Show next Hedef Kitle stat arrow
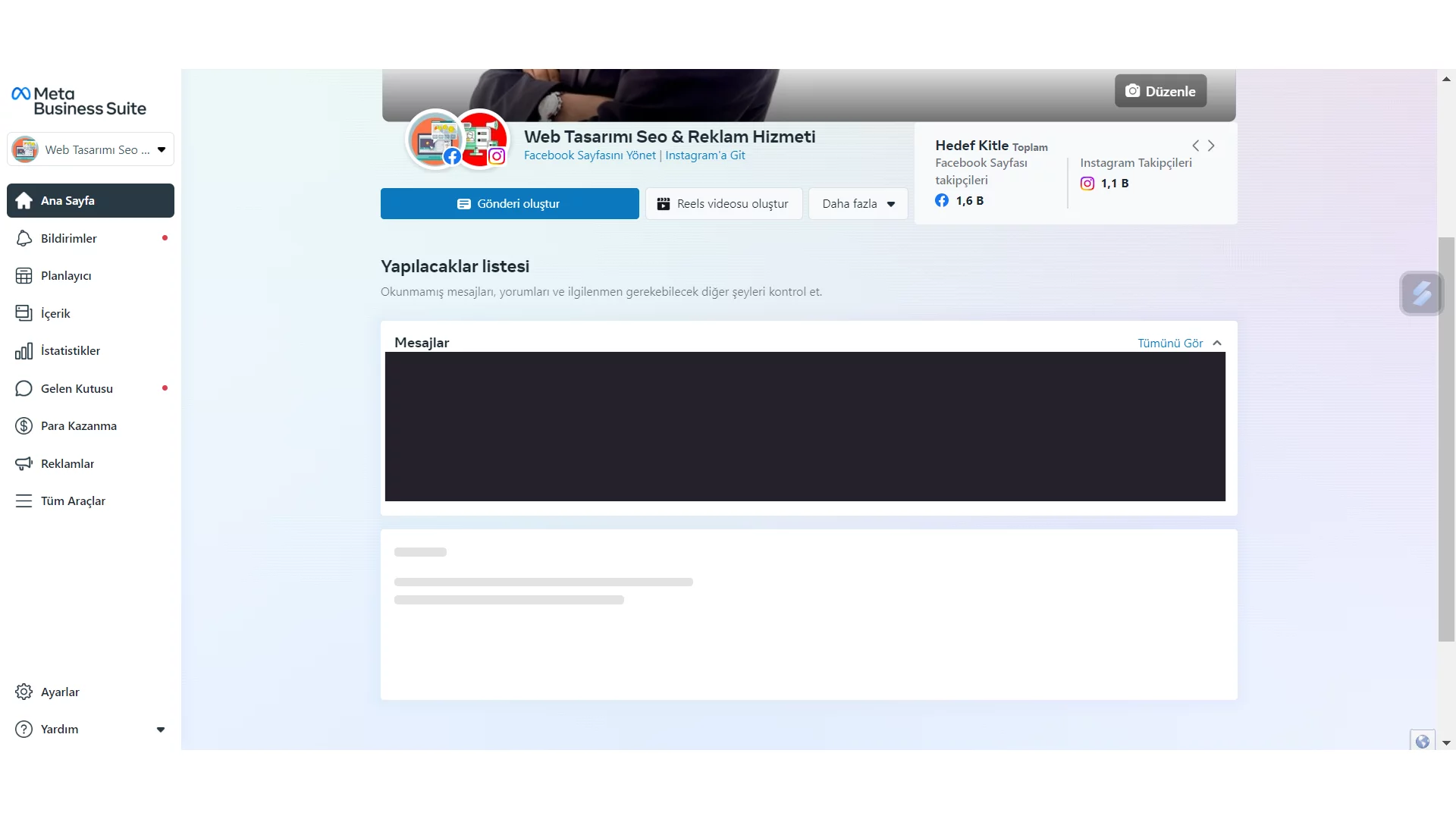 point(1211,146)
